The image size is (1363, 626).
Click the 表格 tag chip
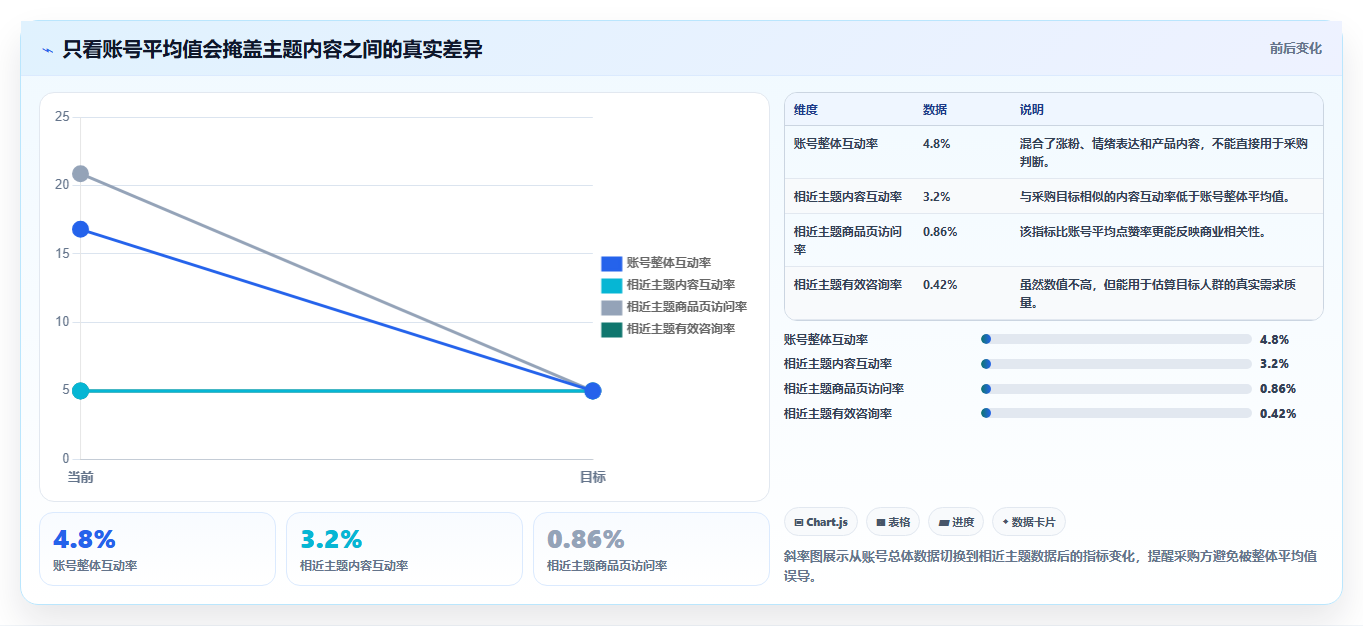[x=893, y=522]
